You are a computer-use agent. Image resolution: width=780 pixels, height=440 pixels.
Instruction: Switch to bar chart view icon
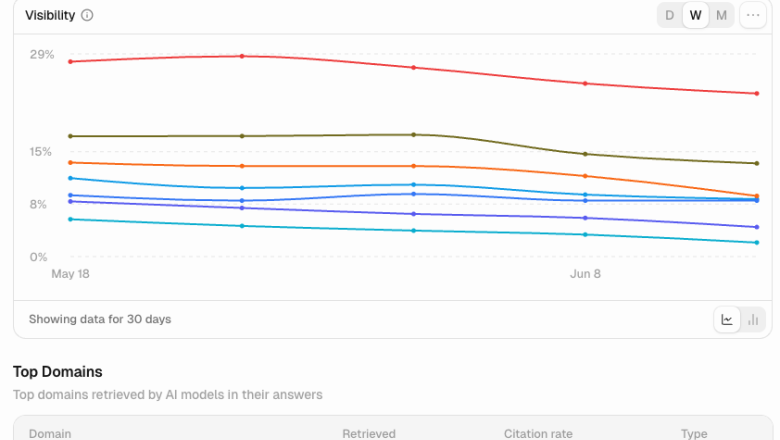[x=753, y=320]
